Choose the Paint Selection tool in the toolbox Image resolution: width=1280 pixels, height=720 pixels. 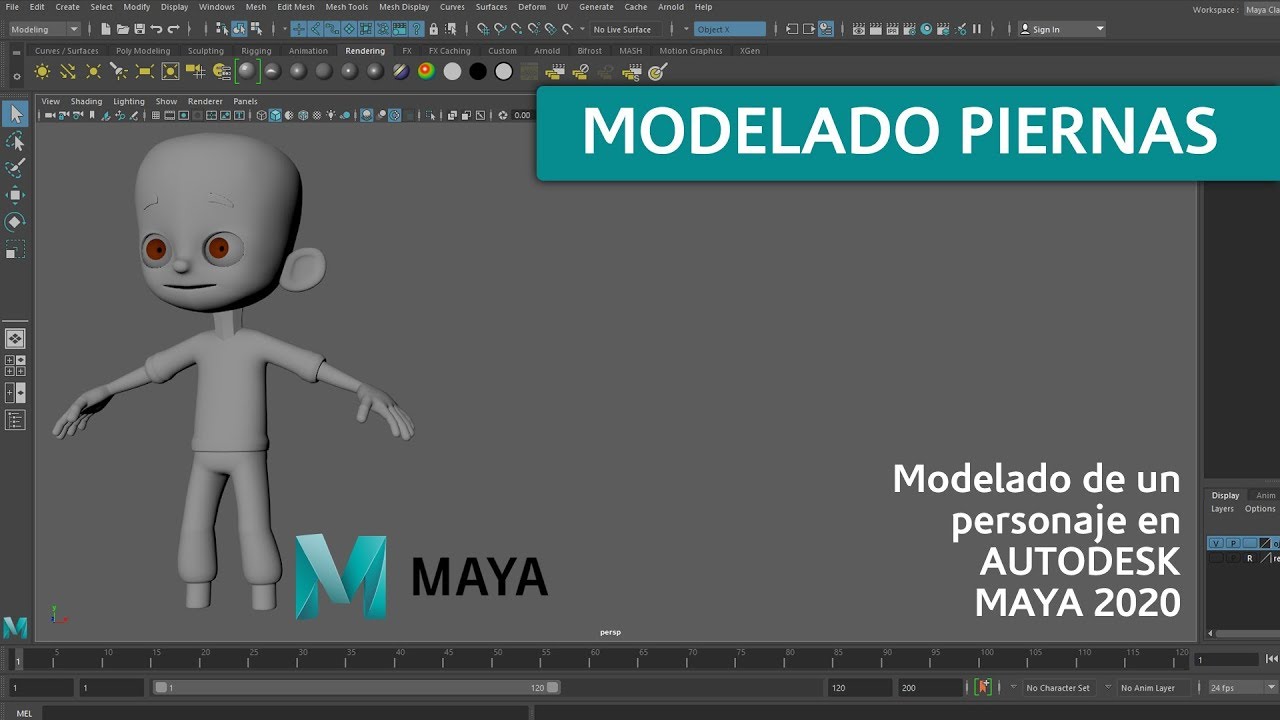15,168
